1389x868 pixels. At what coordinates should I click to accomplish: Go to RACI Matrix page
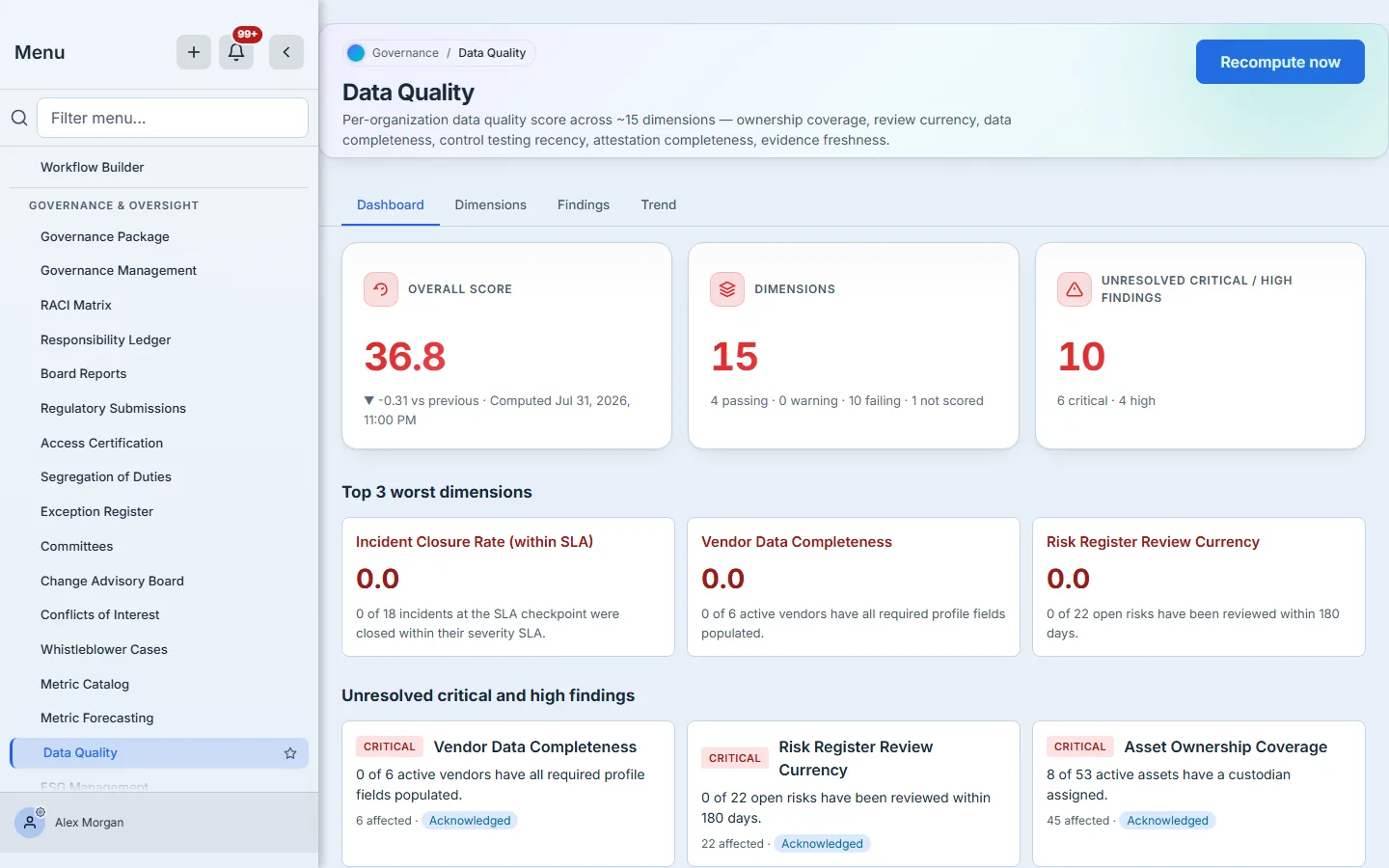tap(159, 305)
